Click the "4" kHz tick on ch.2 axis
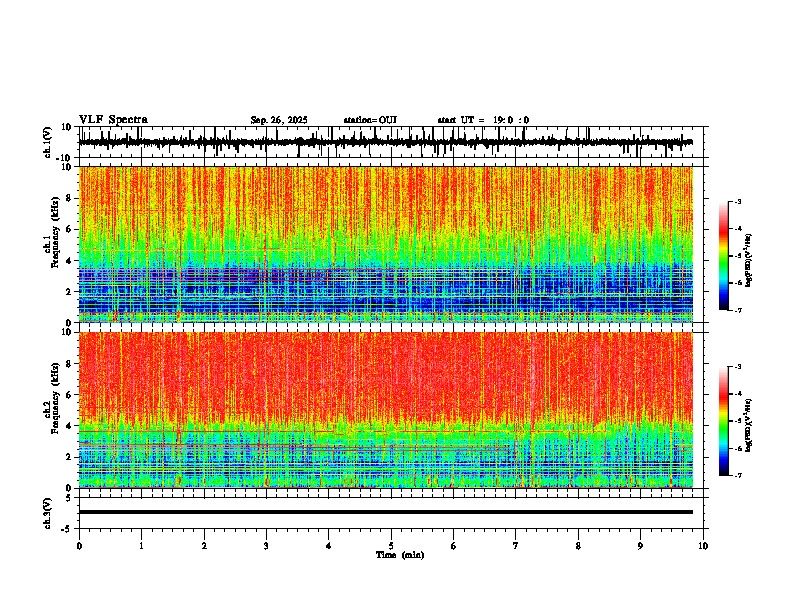 coord(69,426)
